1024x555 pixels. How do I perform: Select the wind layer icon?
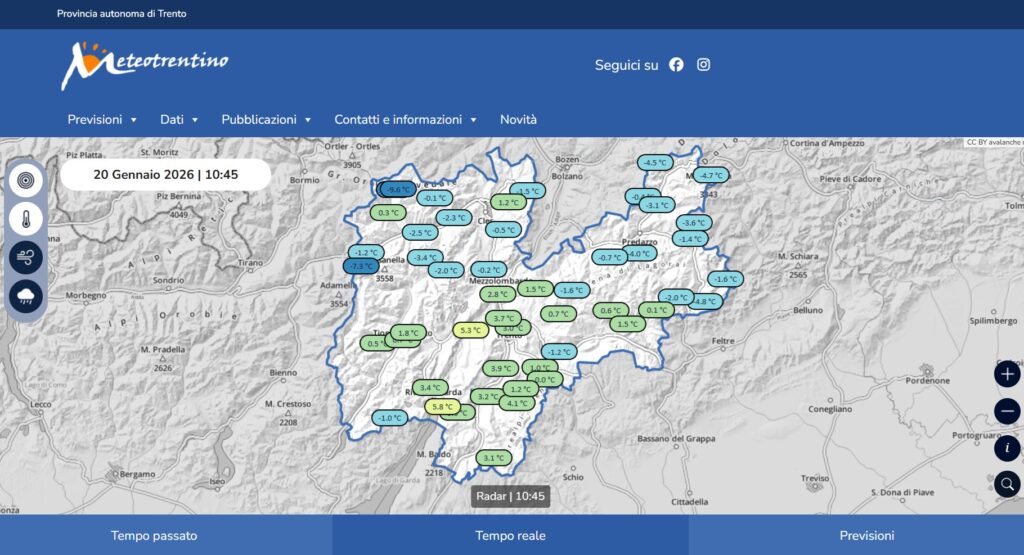(26, 257)
